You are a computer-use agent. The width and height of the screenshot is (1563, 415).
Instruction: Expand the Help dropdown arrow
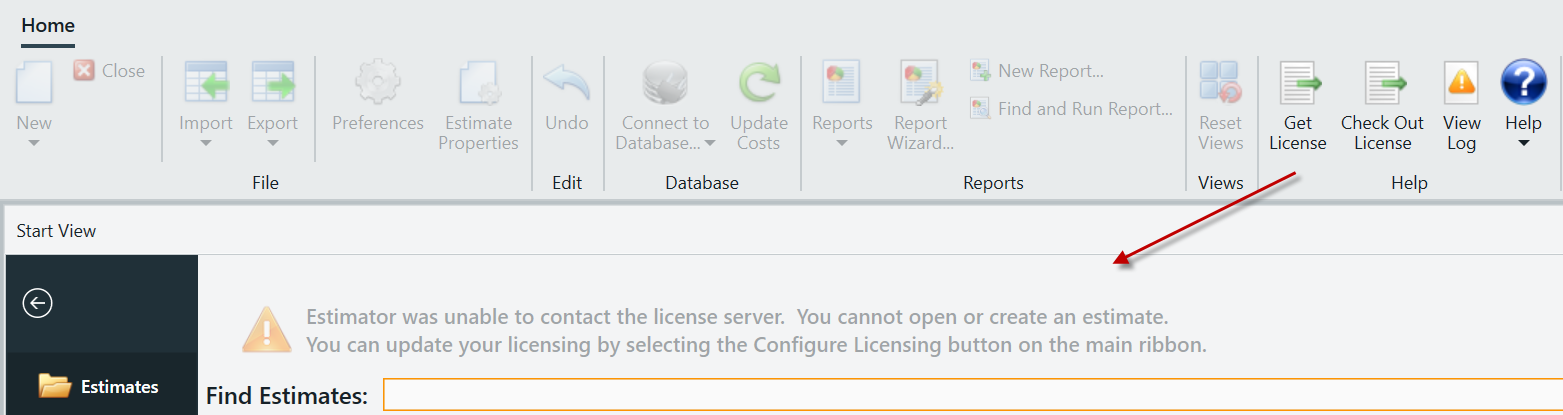1524,143
